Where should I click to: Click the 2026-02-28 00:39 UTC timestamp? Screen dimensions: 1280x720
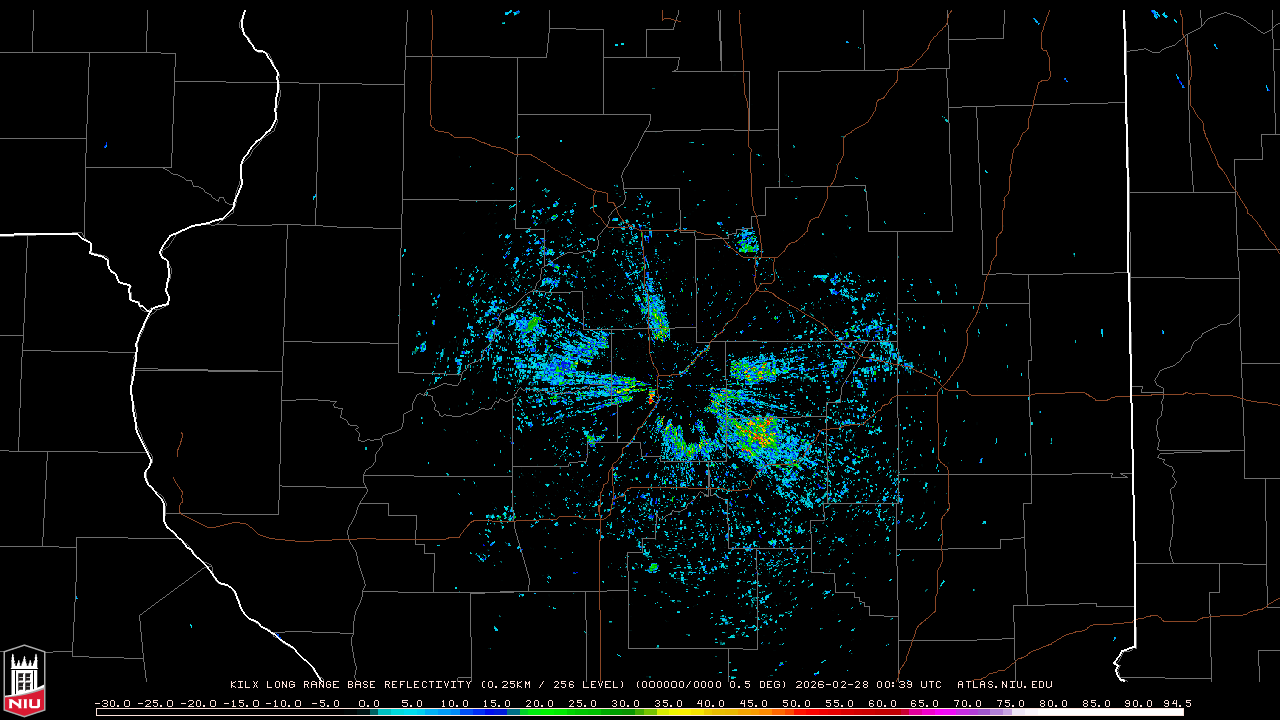pos(869,685)
